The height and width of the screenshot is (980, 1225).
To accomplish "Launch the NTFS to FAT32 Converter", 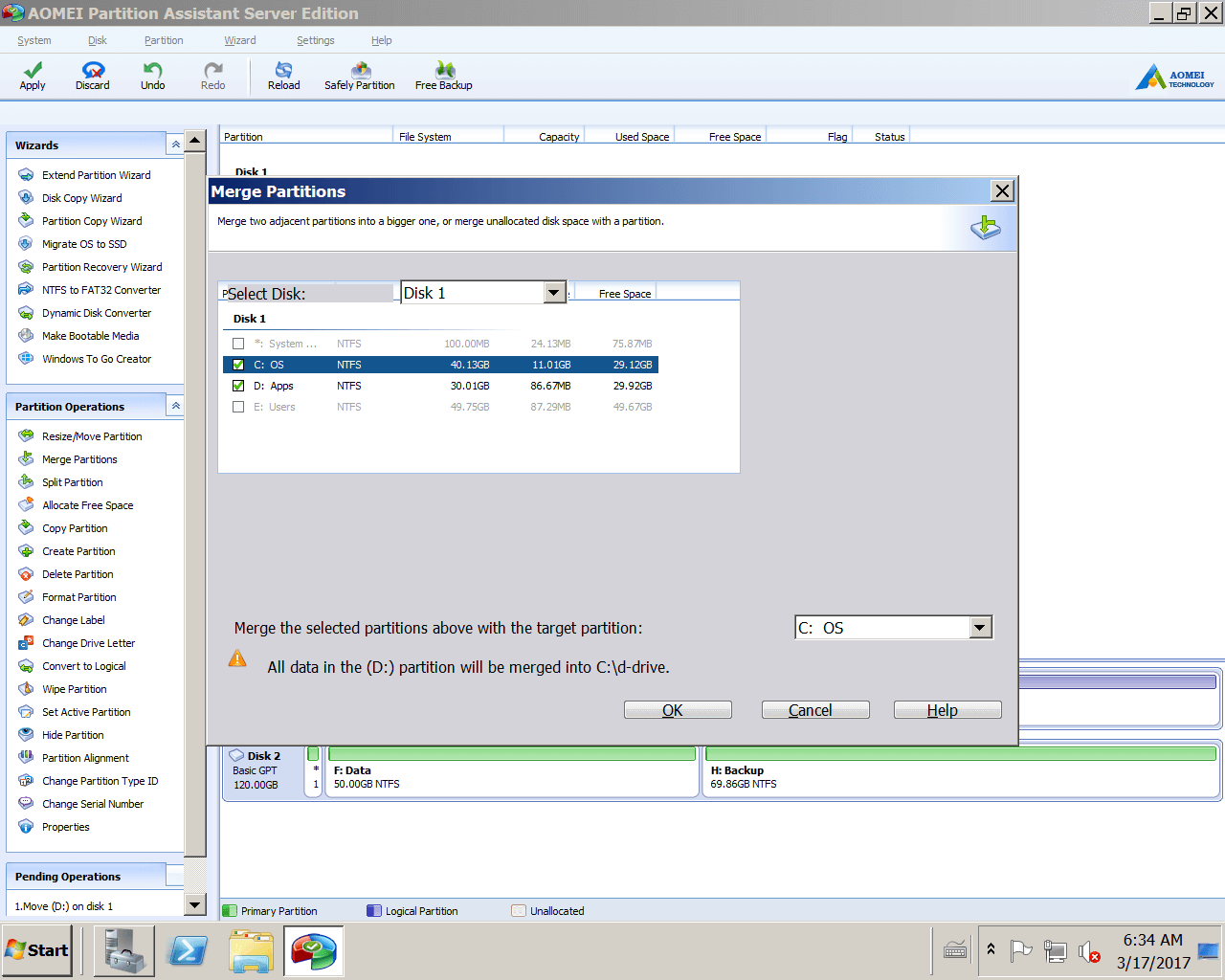I will click(x=102, y=290).
